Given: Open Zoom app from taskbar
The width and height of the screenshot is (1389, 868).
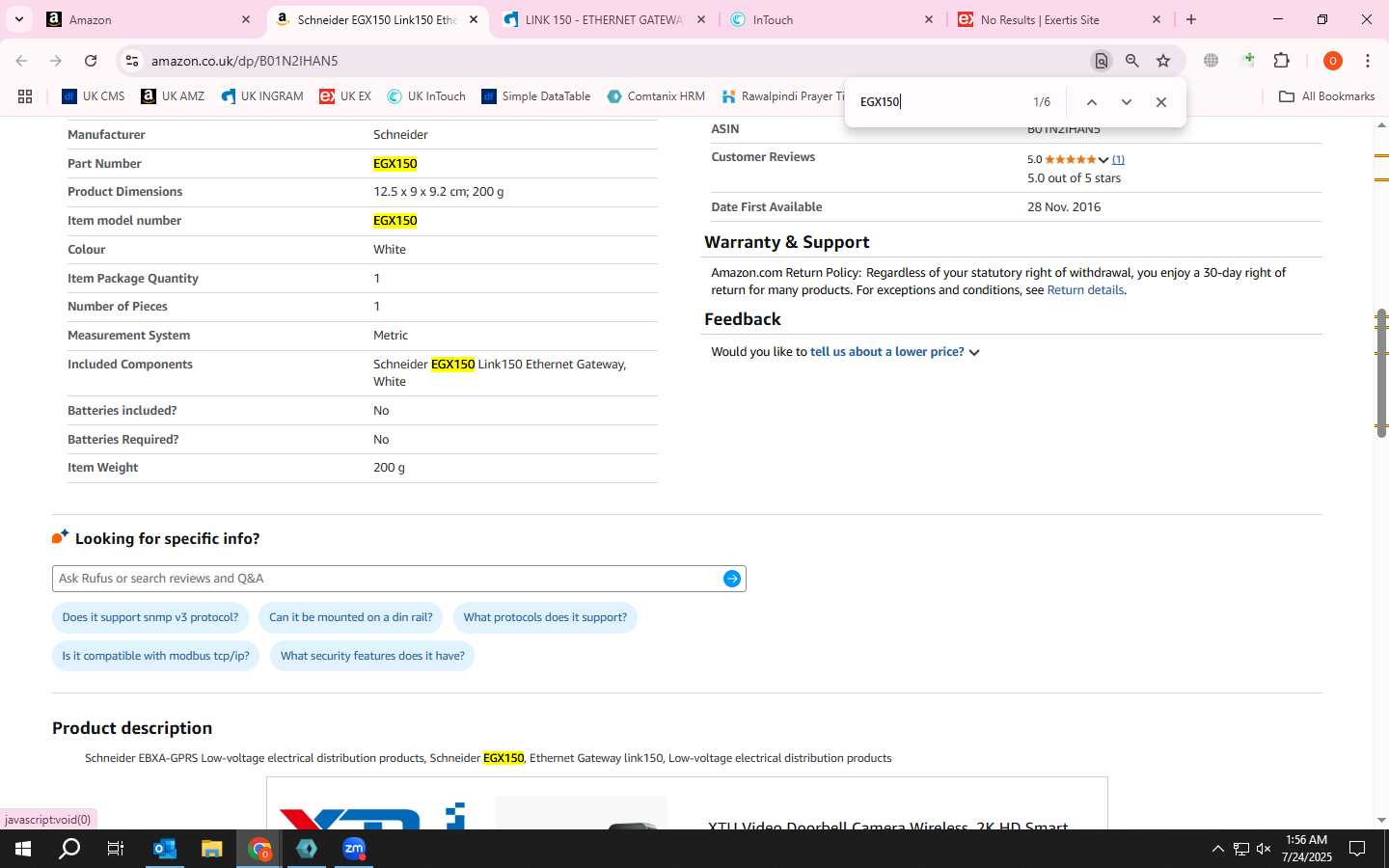Looking at the screenshot, I should point(354,849).
